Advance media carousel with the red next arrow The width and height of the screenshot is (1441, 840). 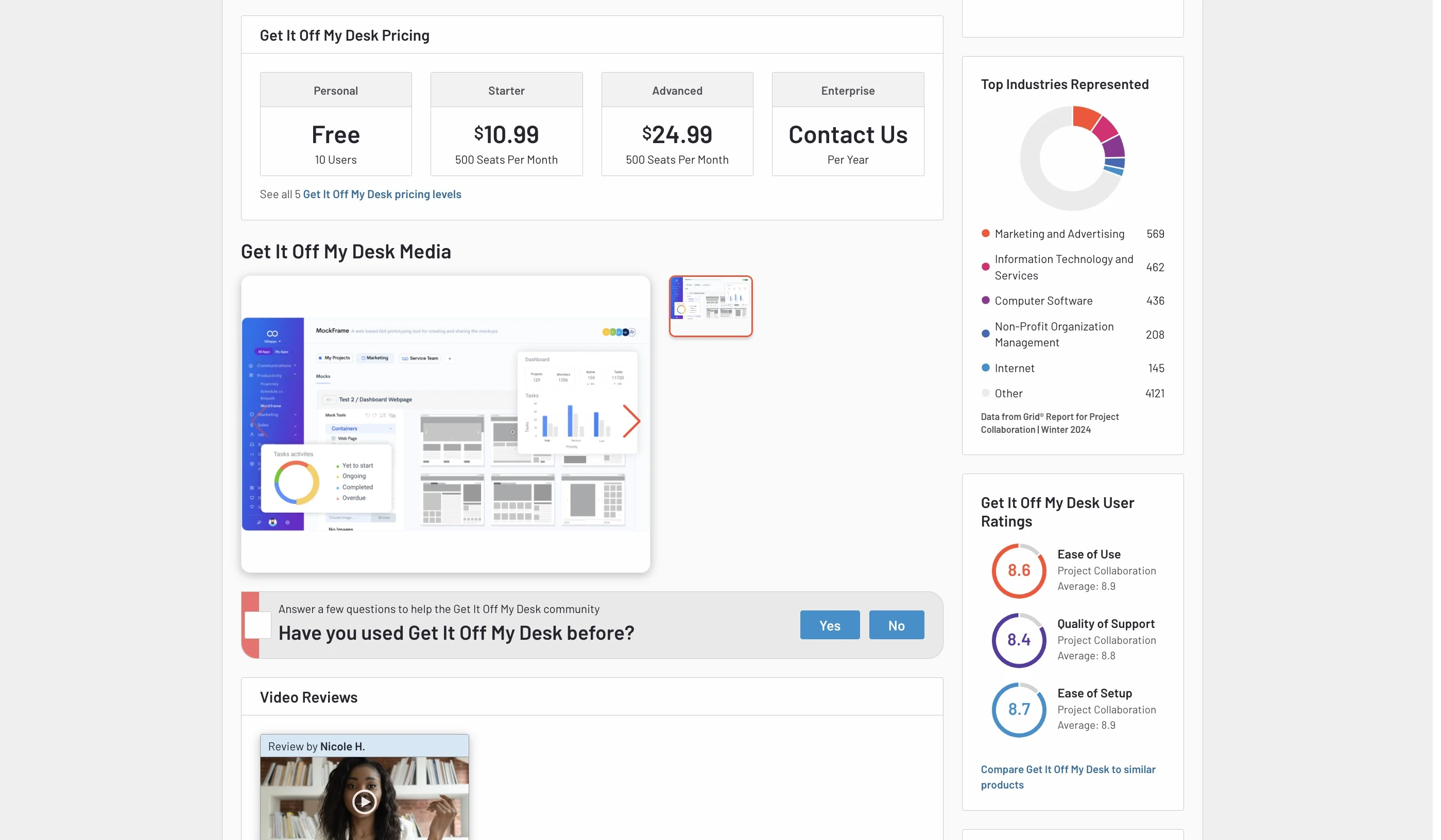click(631, 422)
